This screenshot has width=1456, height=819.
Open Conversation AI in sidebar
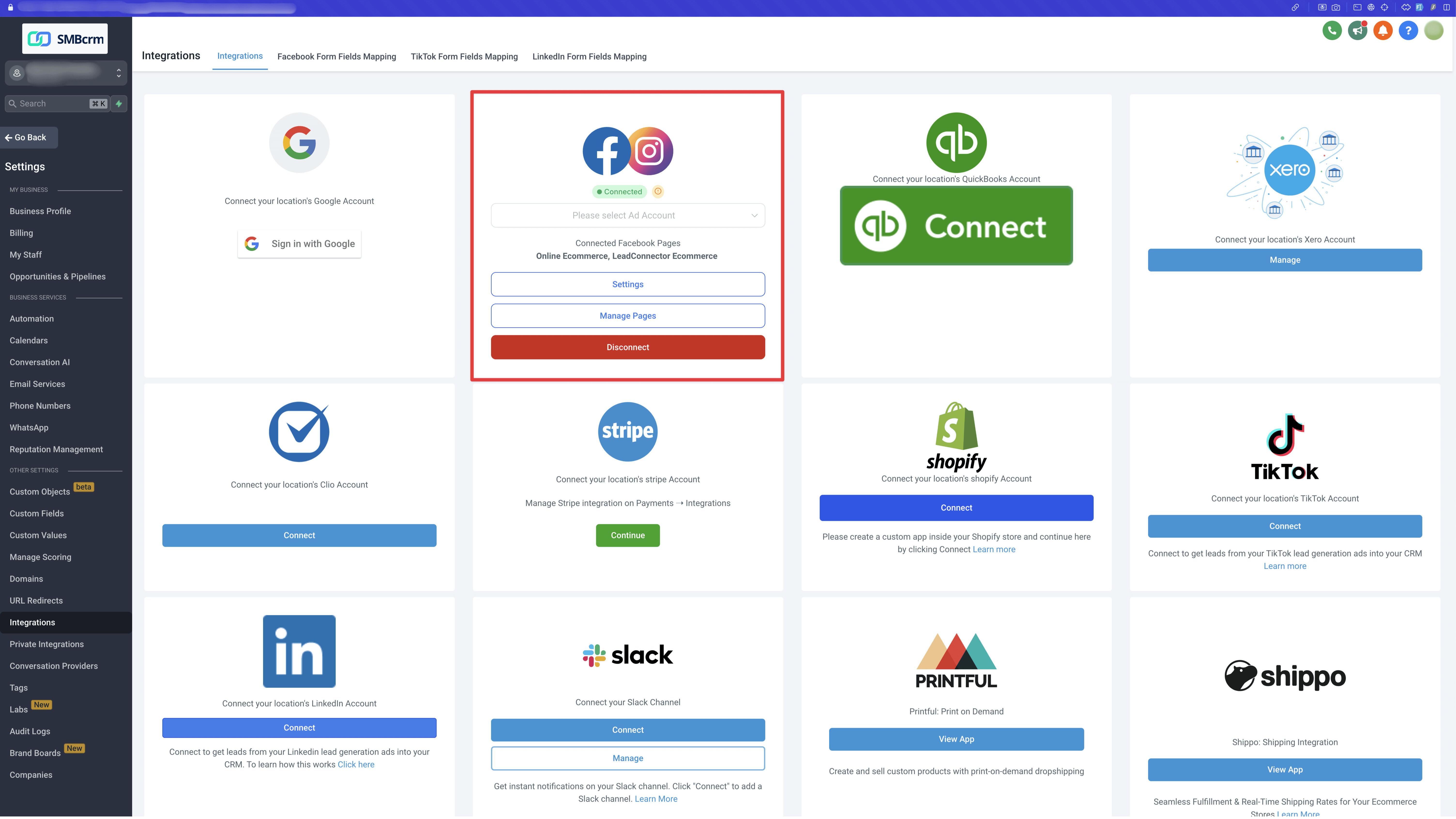click(39, 362)
